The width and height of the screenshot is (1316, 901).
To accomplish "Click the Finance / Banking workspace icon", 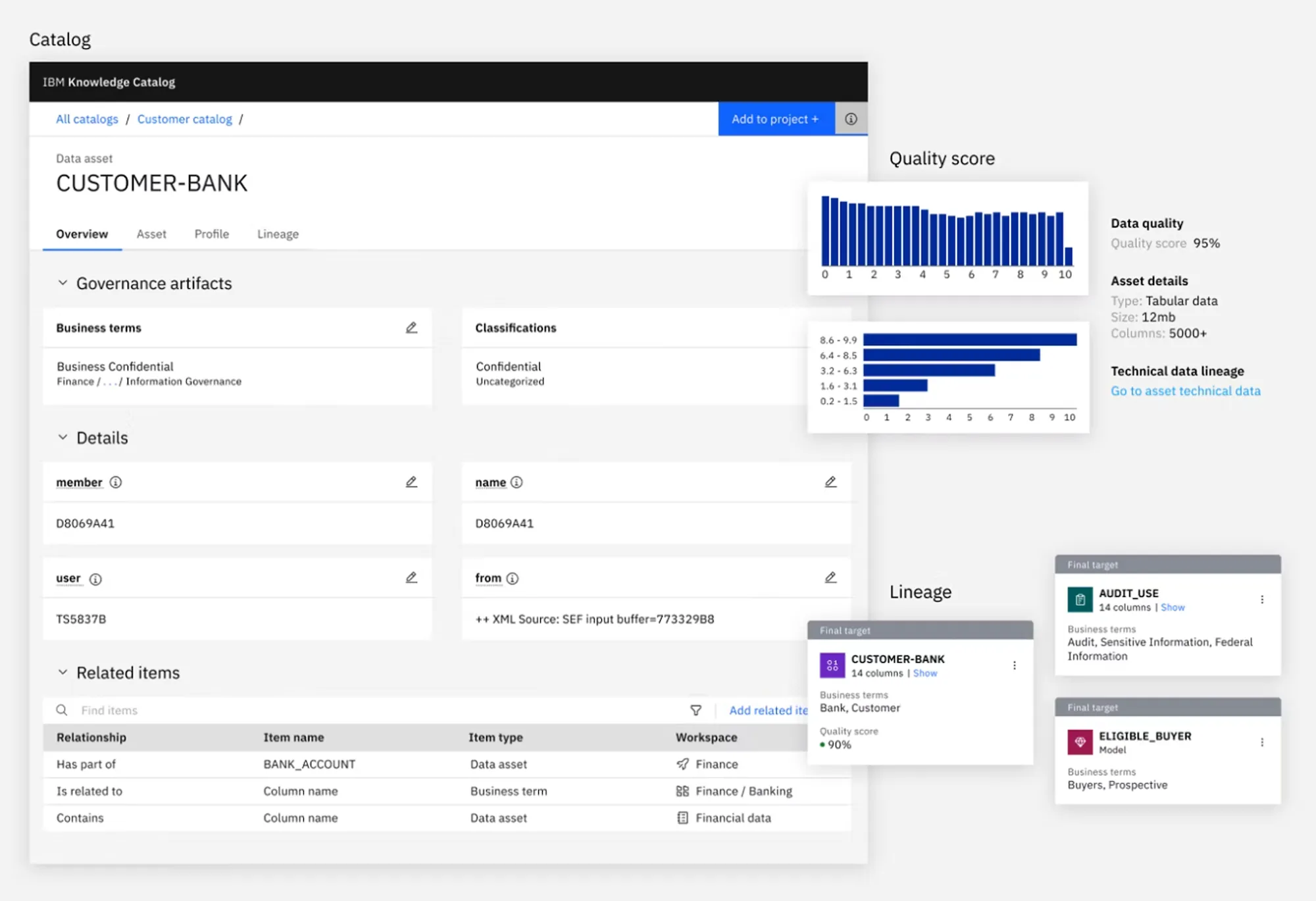I will [x=682, y=791].
